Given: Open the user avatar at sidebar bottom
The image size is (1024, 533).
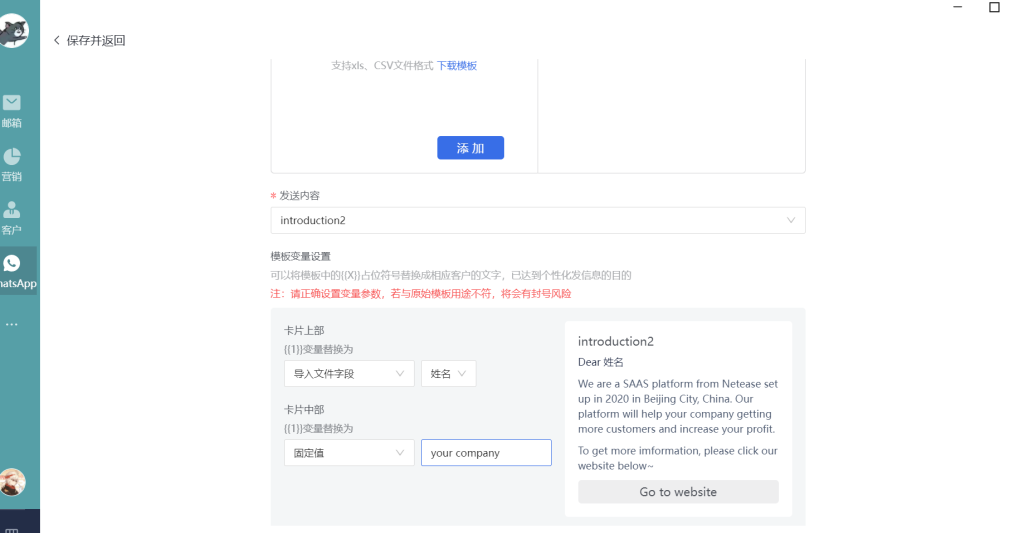Looking at the screenshot, I should point(12,482).
